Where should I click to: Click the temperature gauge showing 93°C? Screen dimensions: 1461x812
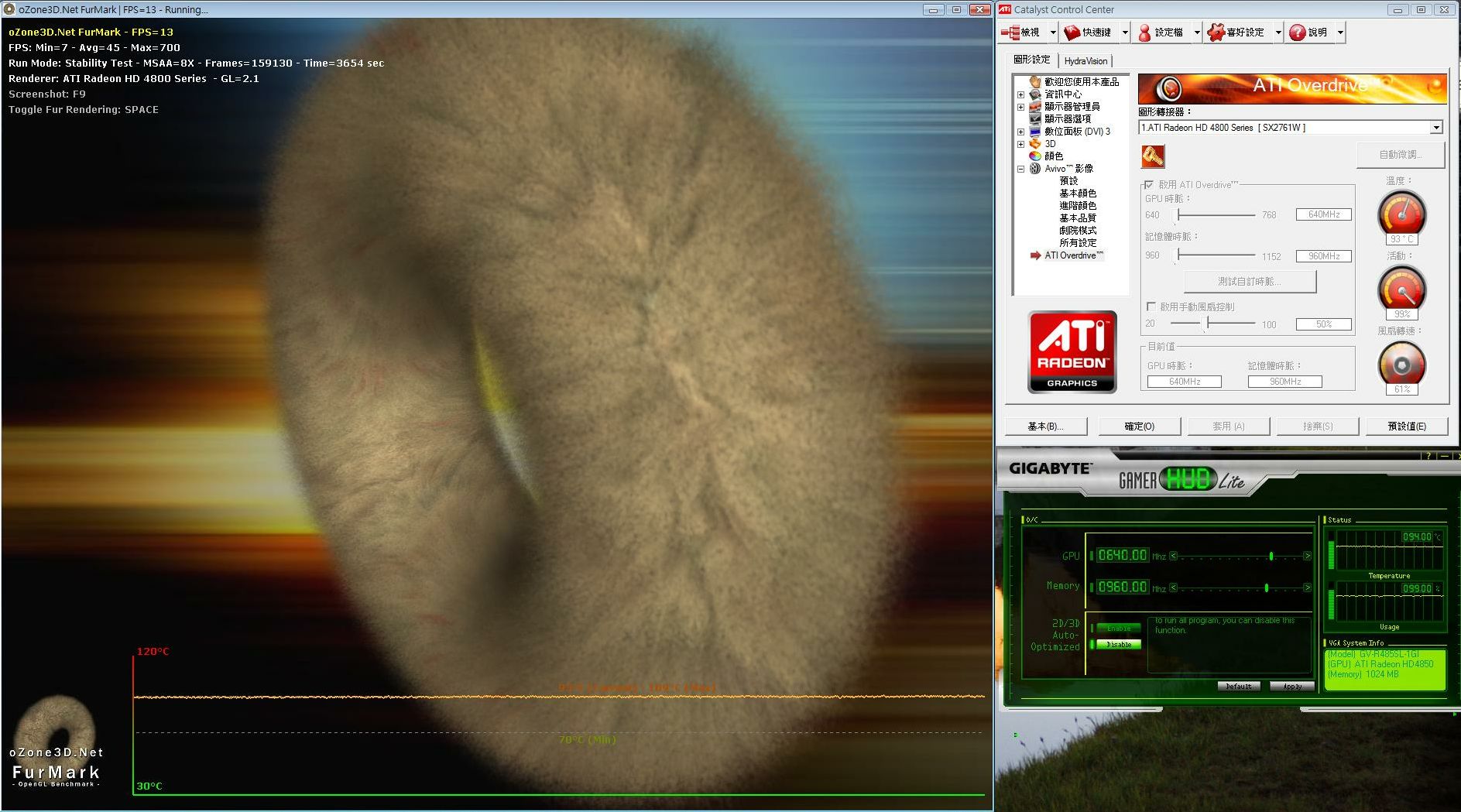click(x=1401, y=215)
